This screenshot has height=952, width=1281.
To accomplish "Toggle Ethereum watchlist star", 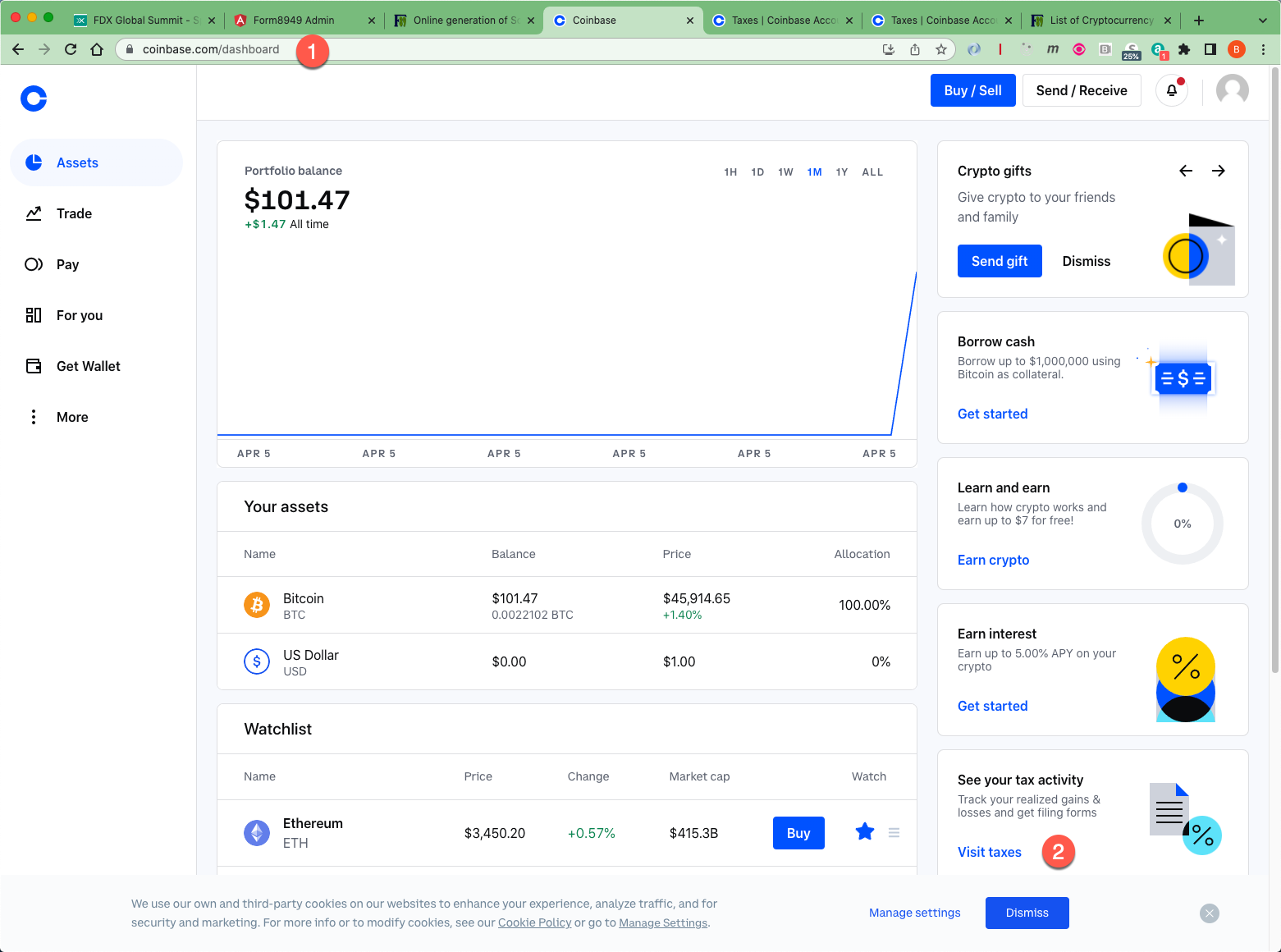I will [x=865, y=832].
